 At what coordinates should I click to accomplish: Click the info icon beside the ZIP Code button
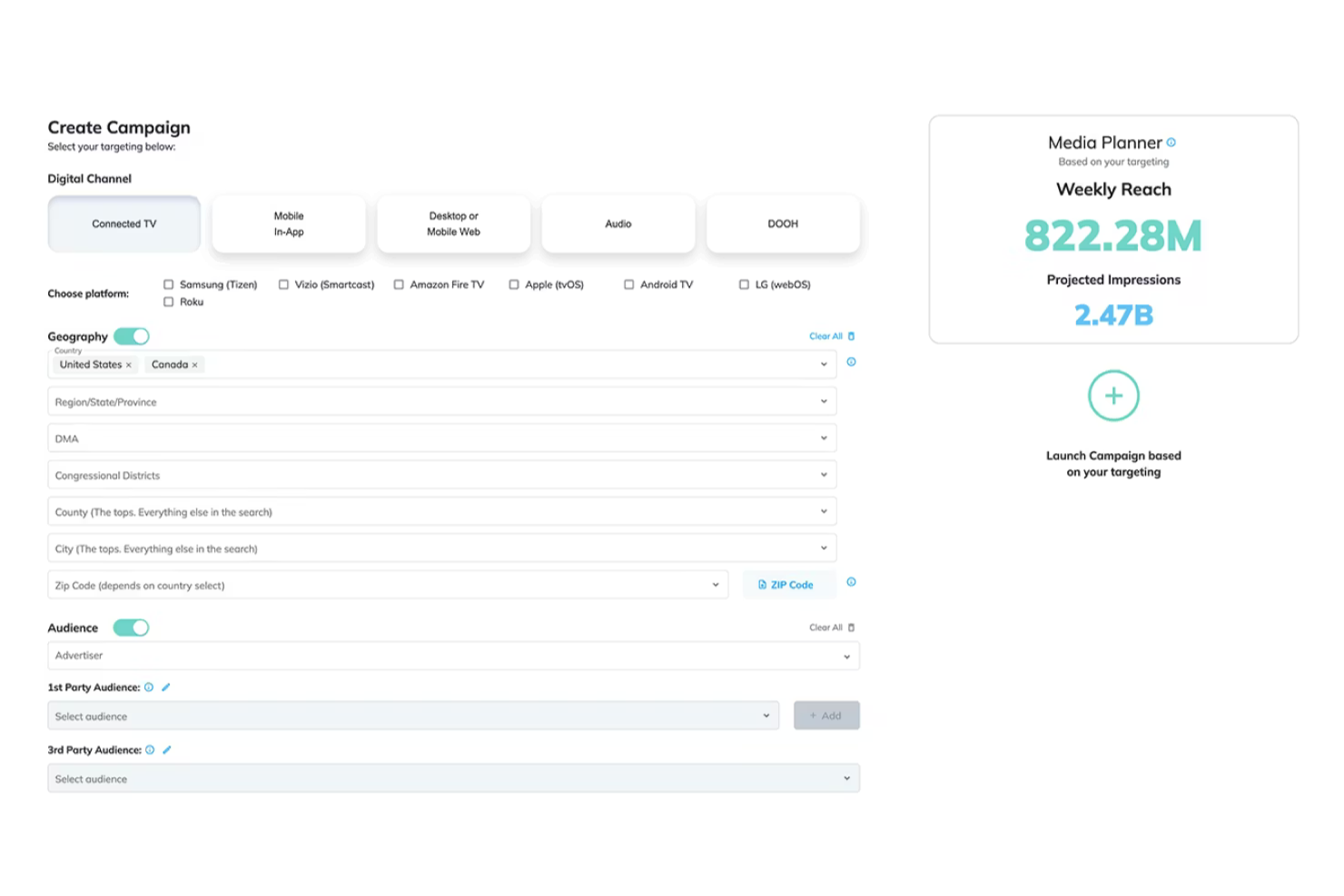851,582
